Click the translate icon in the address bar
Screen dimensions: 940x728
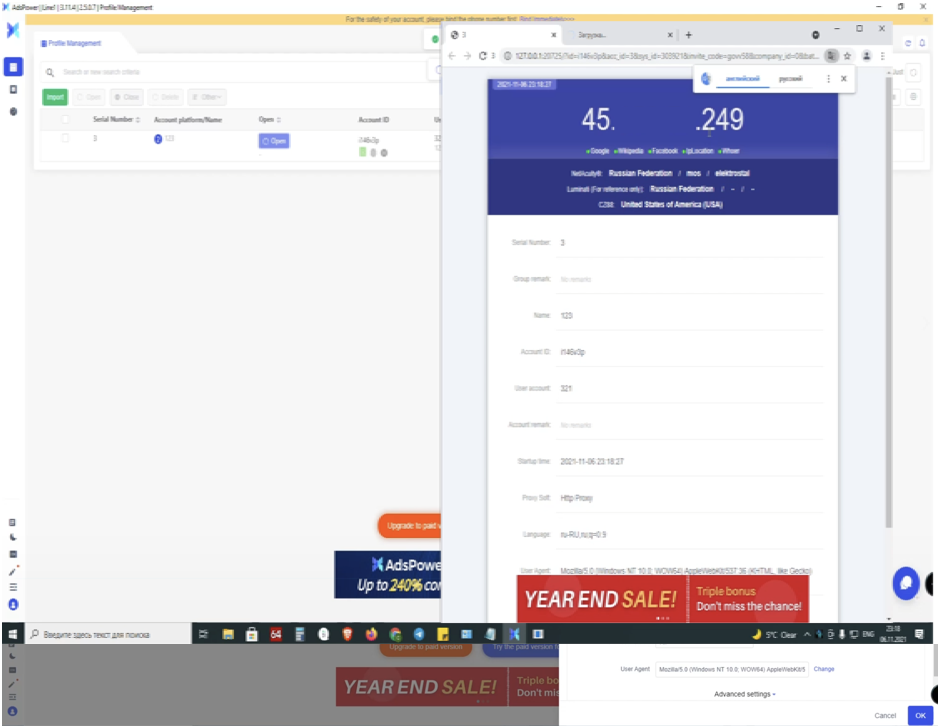(x=830, y=56)
